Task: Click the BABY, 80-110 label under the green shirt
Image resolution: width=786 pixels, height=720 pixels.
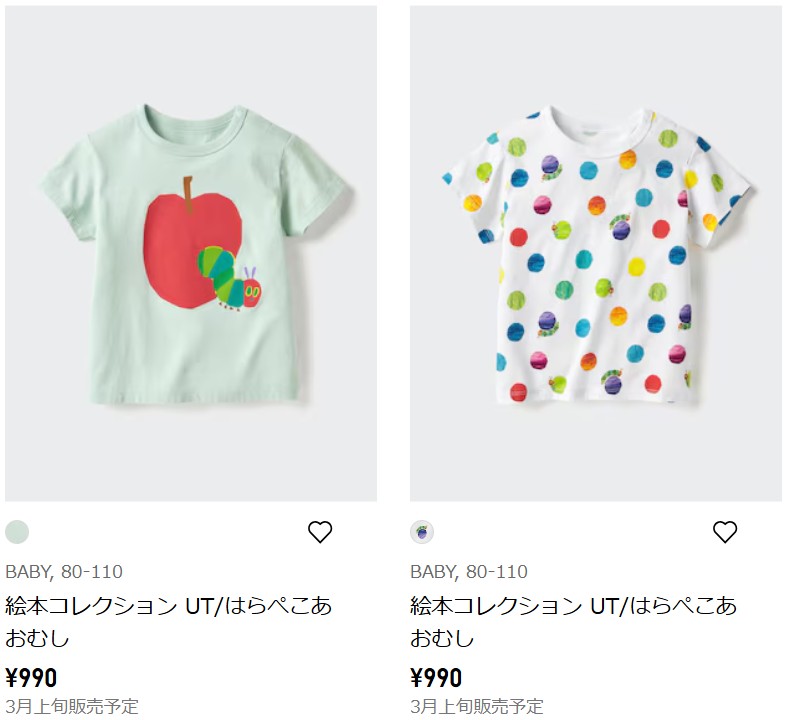Action: click(x=64, y=572)
